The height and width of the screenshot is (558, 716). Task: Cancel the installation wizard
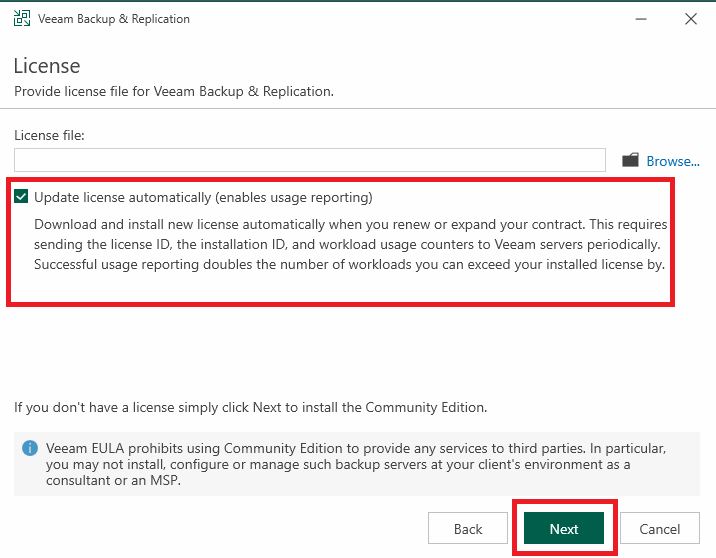pos(659,528)
